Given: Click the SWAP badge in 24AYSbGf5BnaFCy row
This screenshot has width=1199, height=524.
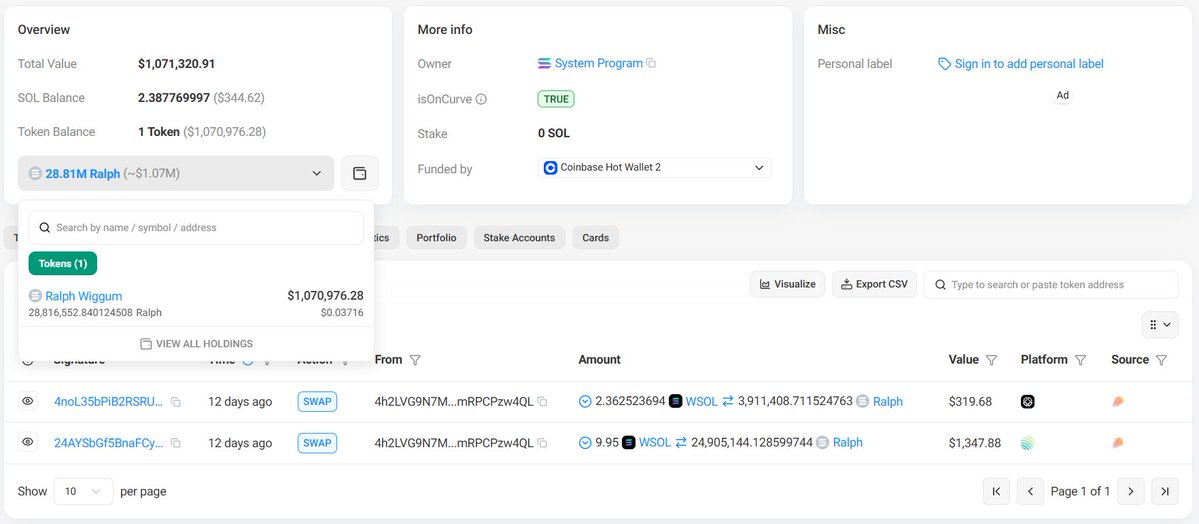Looking at the screenshot, I should pyautogui.click(x=317, y=443).
